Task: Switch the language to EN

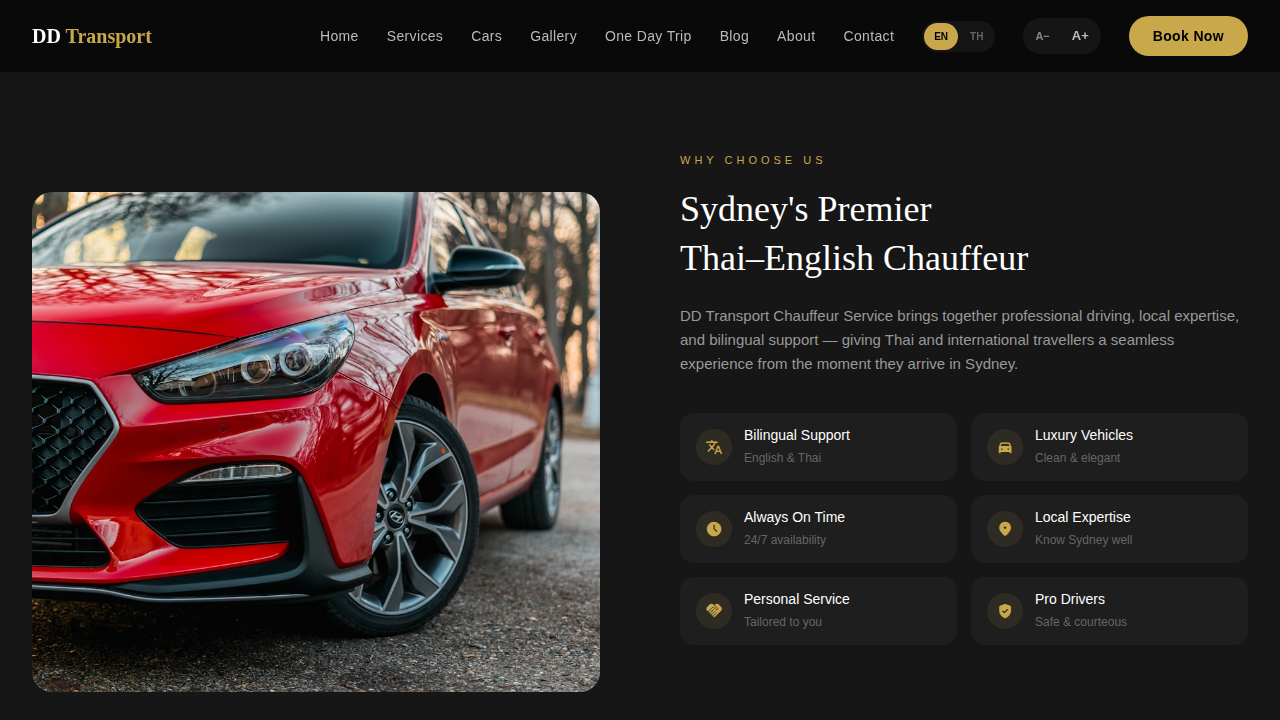Action: point(941,37)
